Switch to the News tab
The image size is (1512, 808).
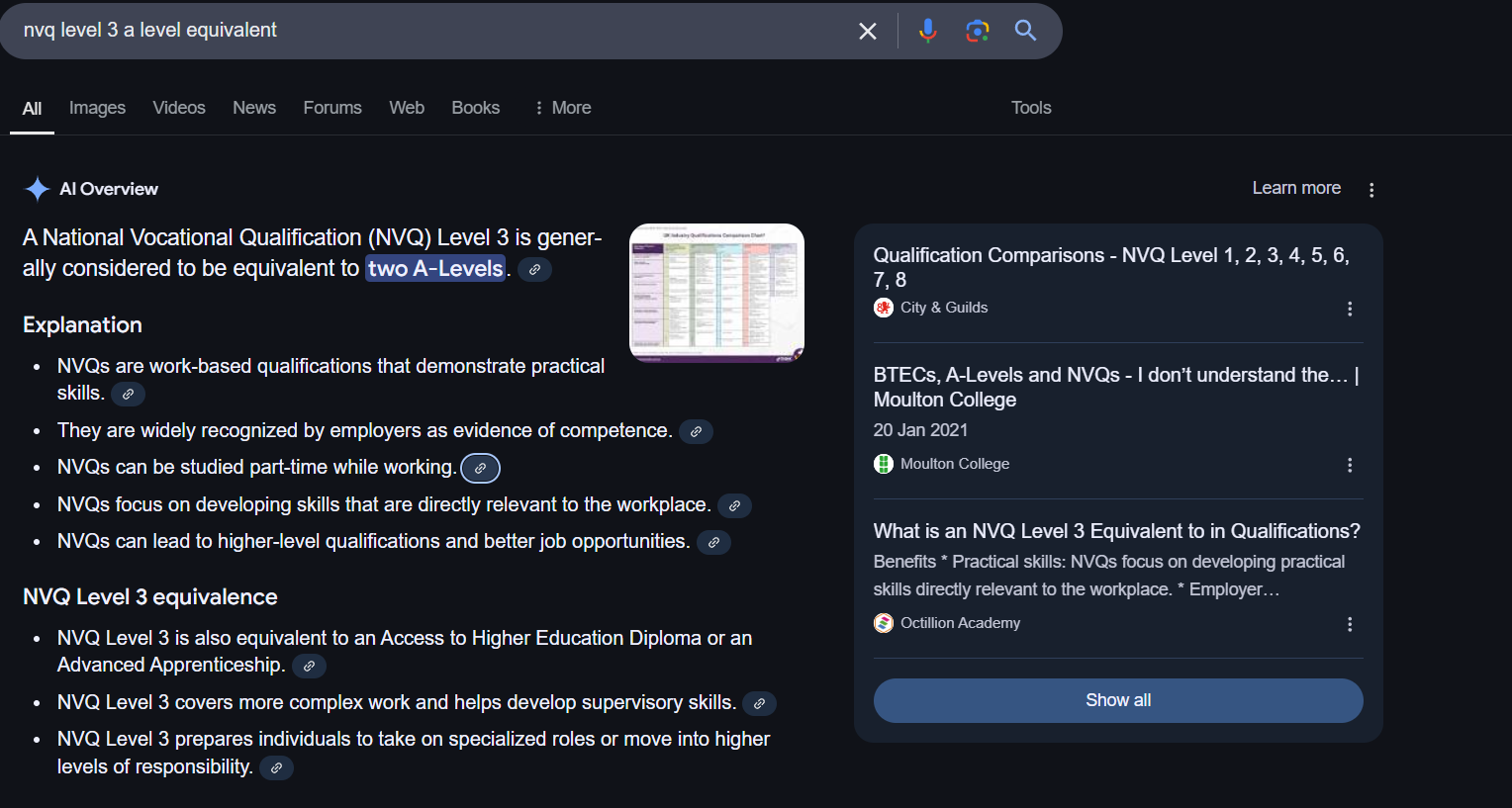click(x=254, y=108)
